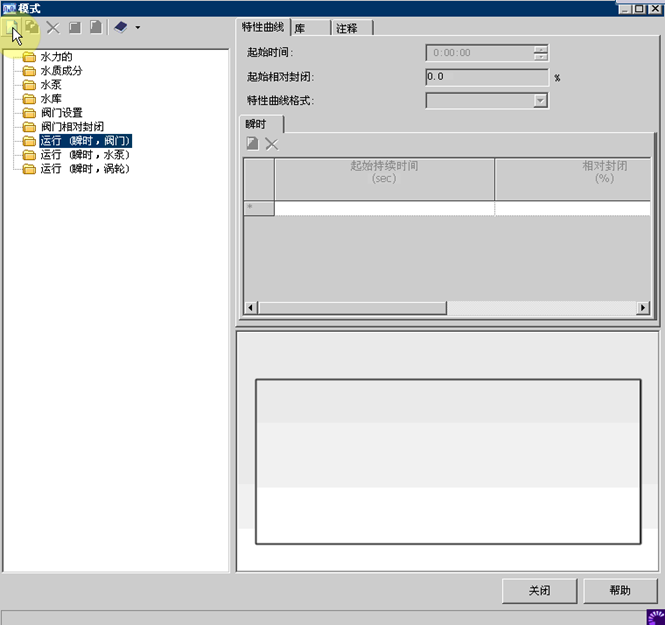
Task: Click the 起始相对封闭 input field
Action: pyautogui.click(x=486, y=77)
